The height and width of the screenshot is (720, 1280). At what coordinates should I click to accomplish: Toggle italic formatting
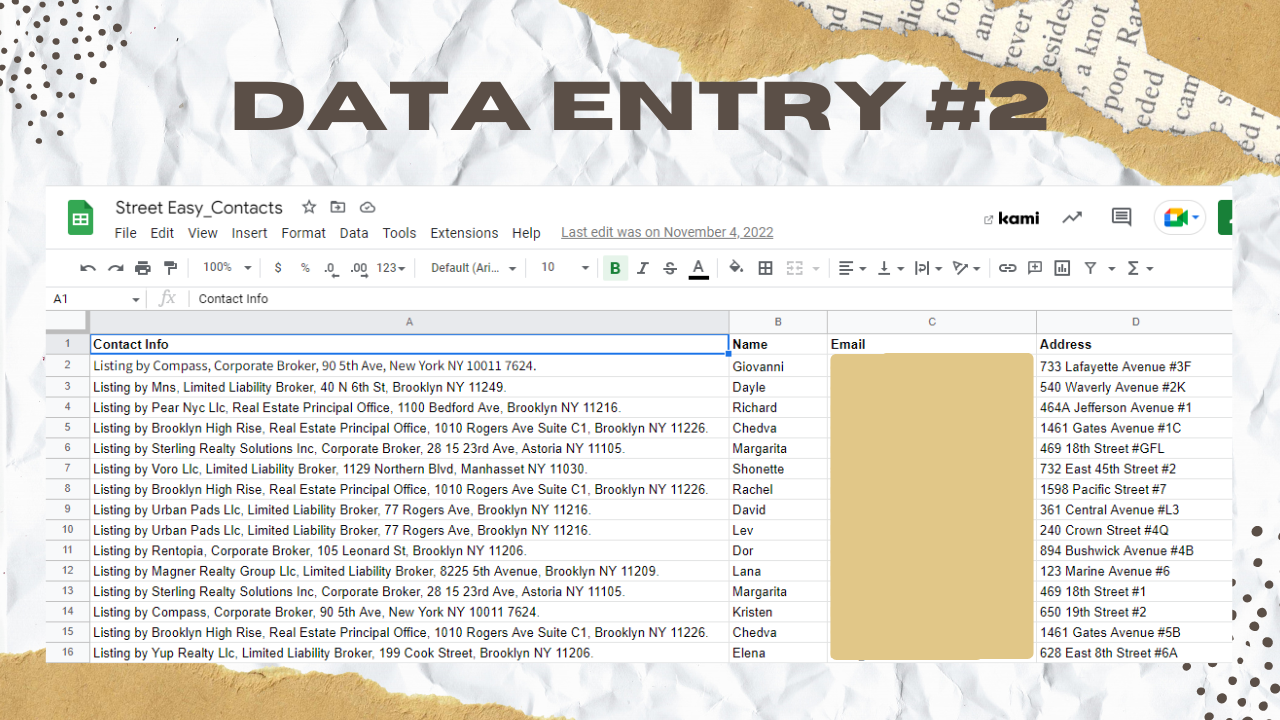pos(643,268)
